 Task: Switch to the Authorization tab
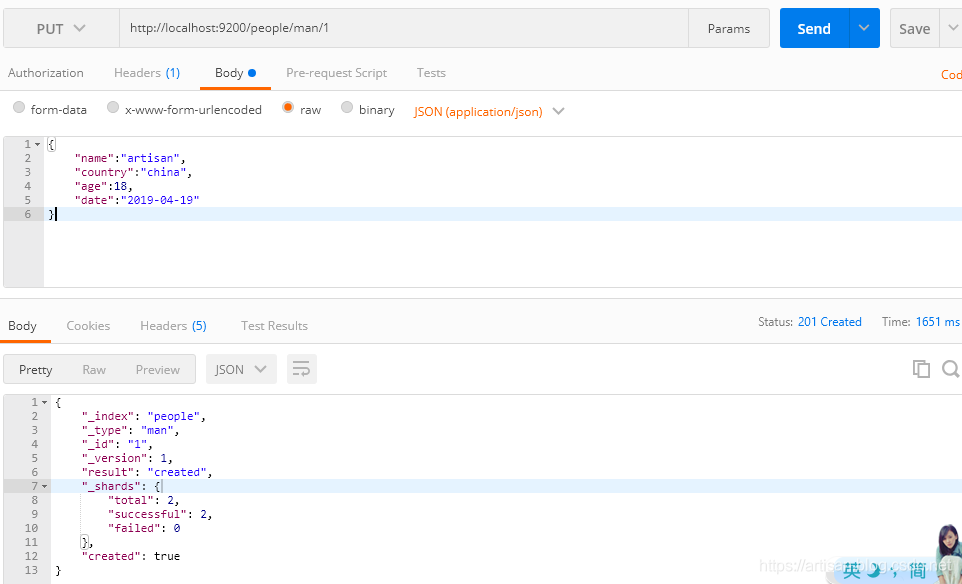[46, 72]
